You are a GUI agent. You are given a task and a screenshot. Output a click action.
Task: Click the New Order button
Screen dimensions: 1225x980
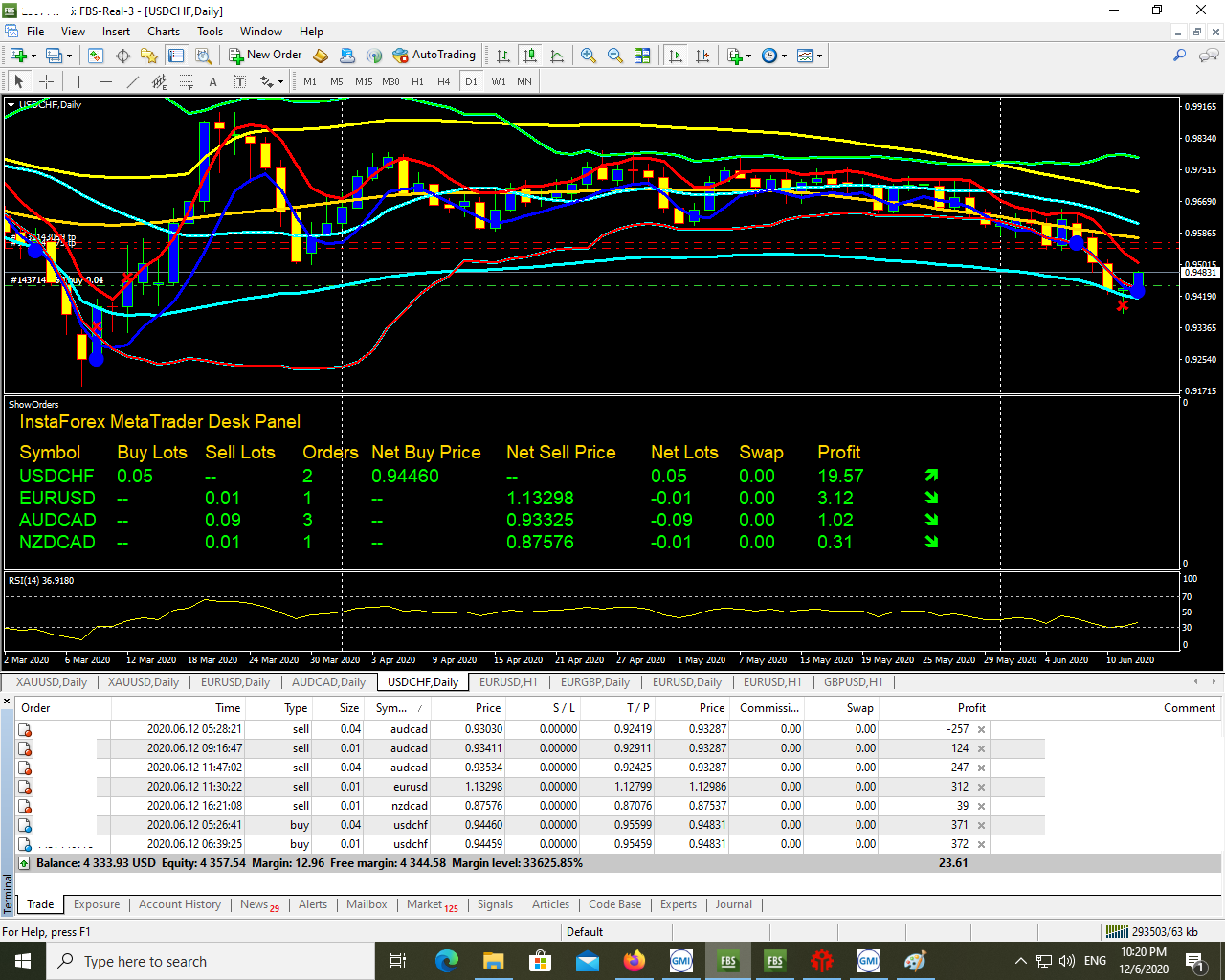(265, 56)
